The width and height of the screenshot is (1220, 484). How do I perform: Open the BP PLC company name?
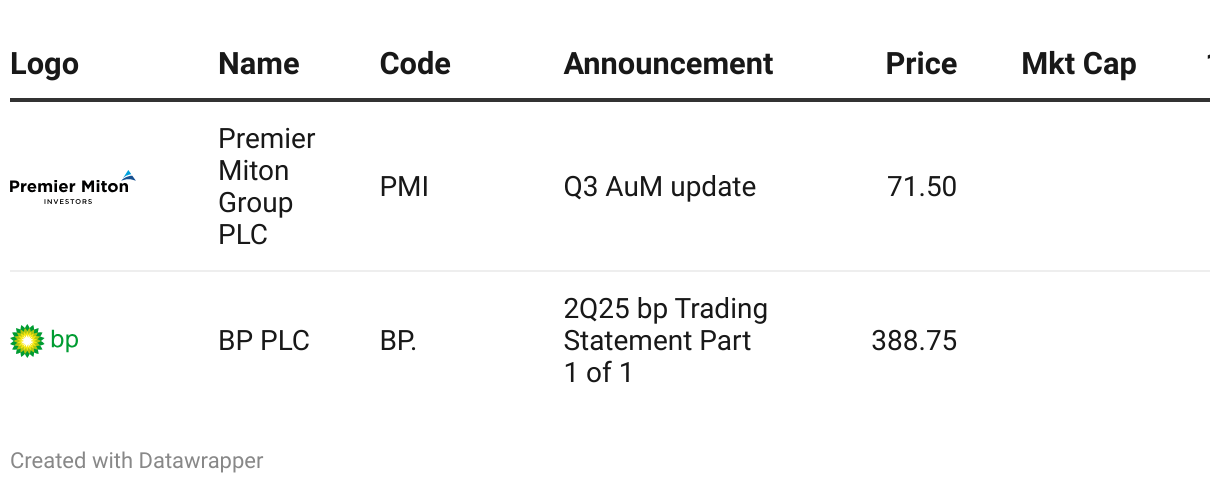(x=264, y=341)
